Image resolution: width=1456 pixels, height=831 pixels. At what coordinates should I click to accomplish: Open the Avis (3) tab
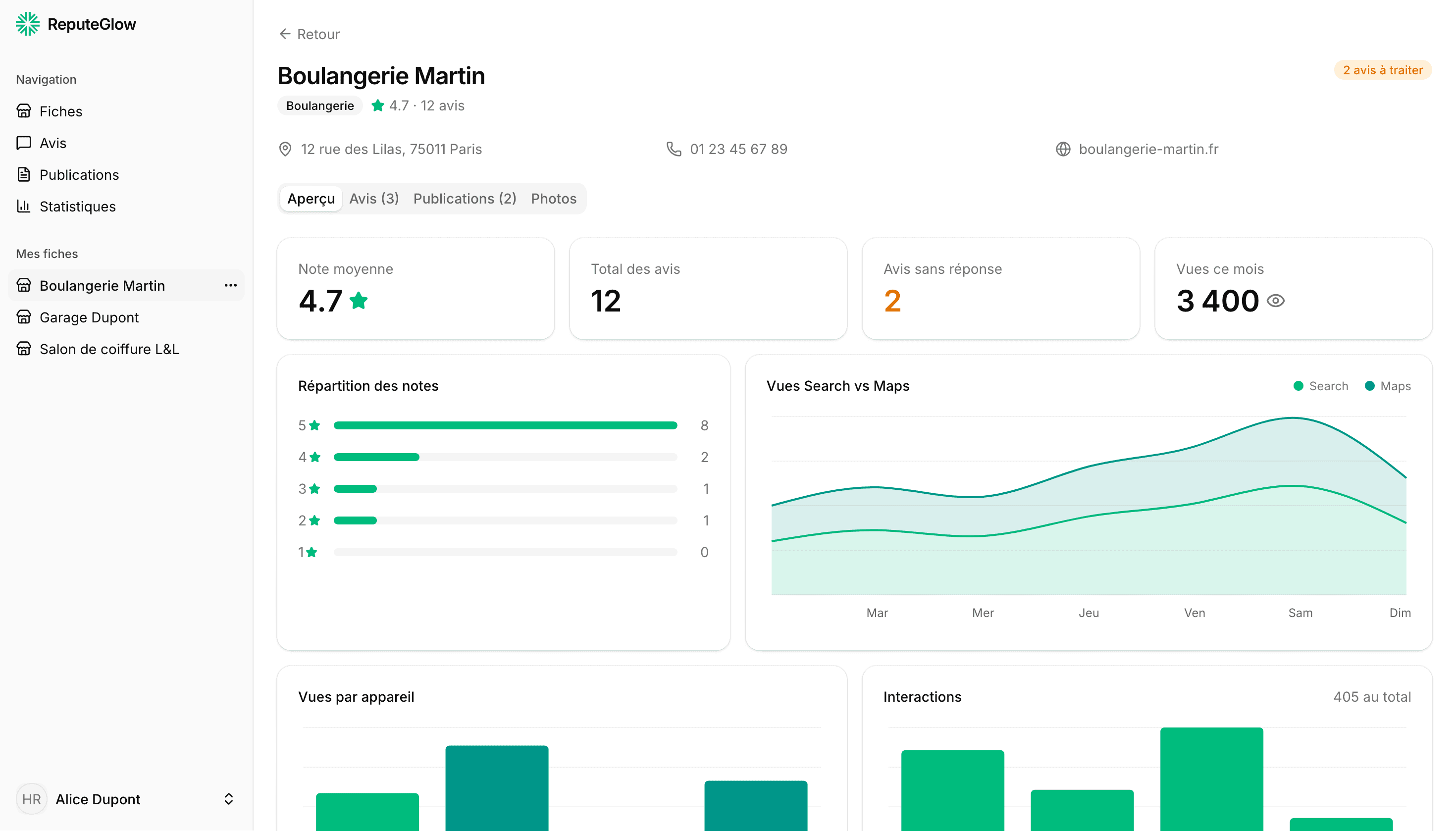[x=374, y=199]
